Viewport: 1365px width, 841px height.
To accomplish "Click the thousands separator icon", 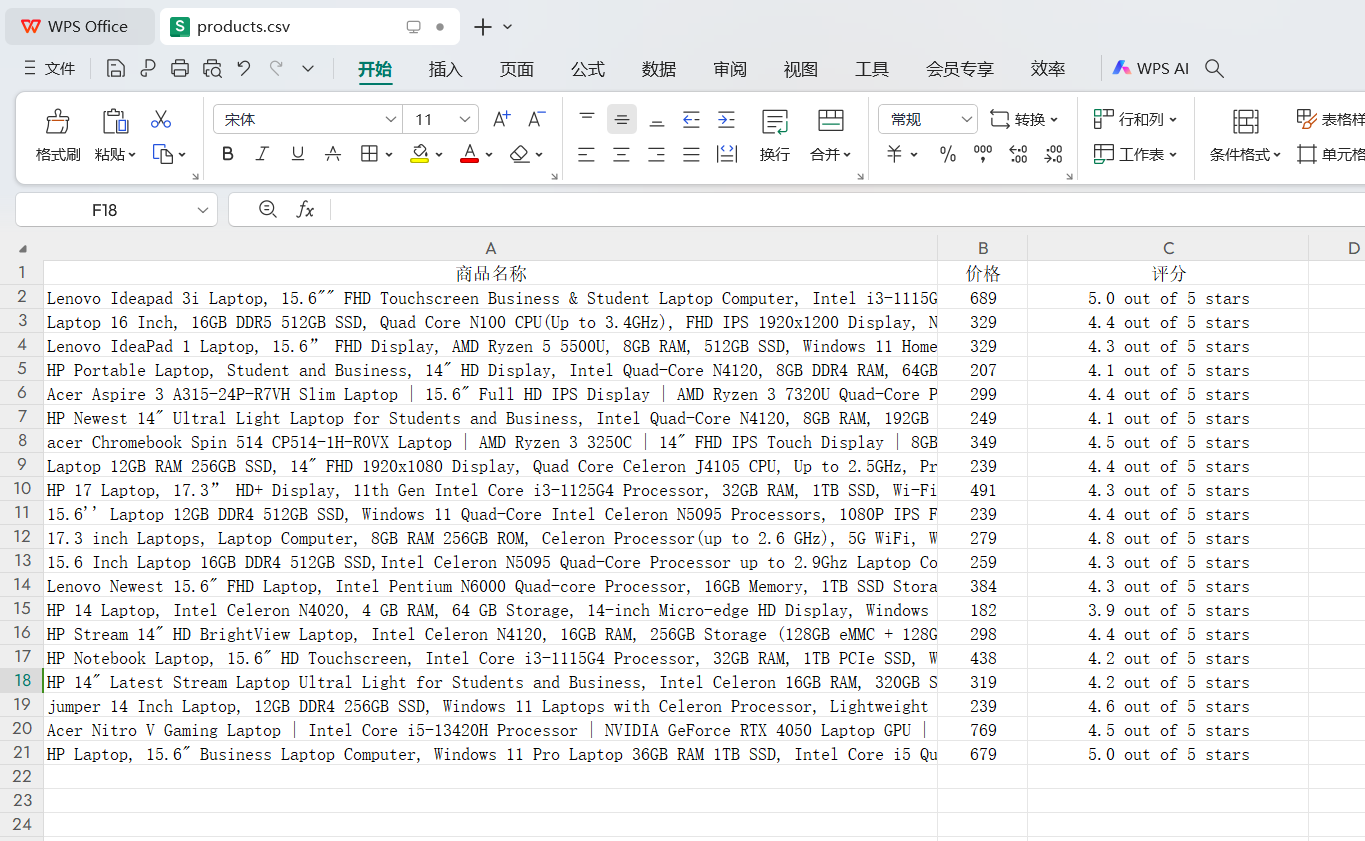I will click(x=983, y=154).
